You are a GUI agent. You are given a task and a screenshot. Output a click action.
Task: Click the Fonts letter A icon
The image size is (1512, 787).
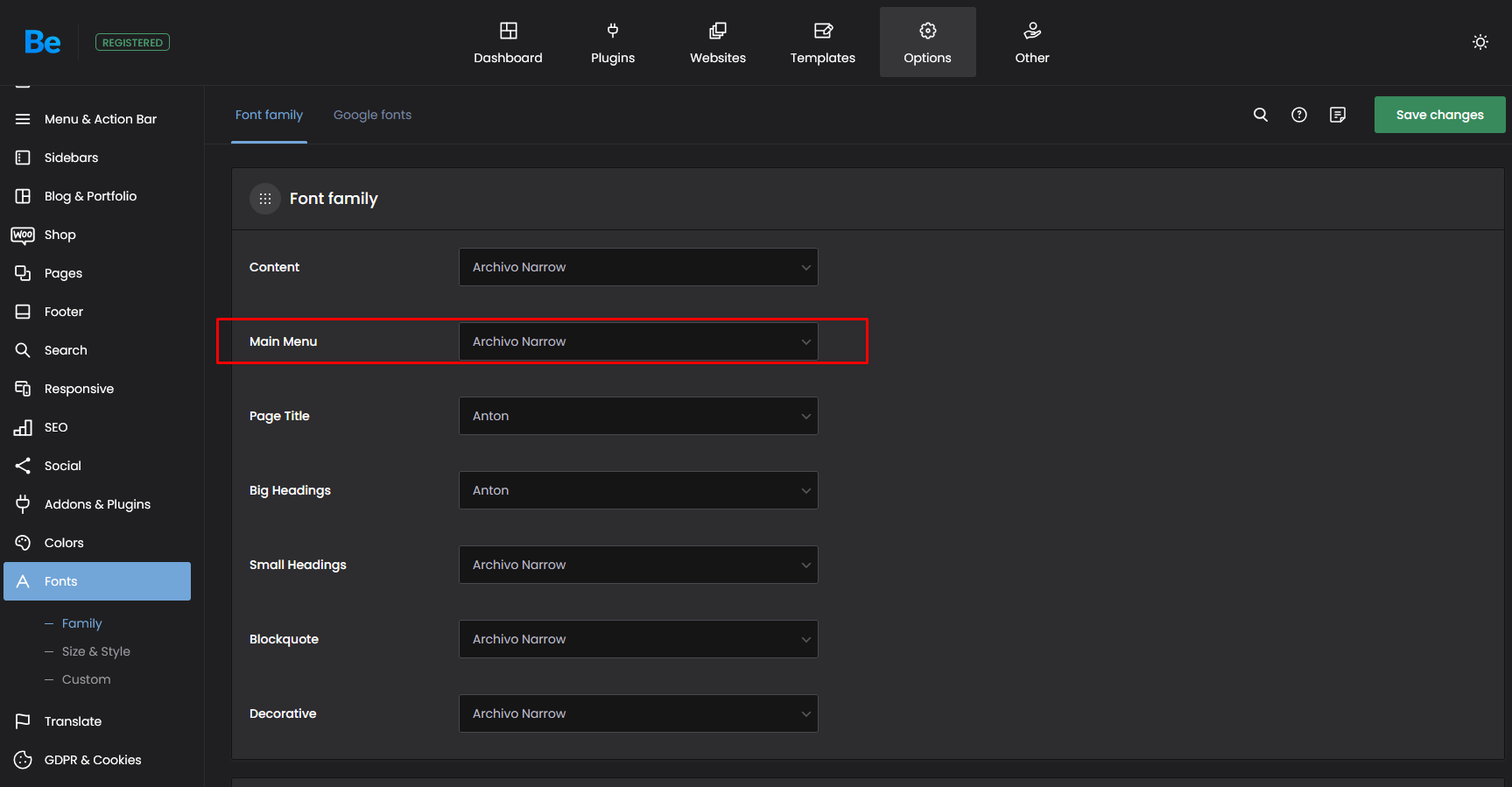(23, 581)
